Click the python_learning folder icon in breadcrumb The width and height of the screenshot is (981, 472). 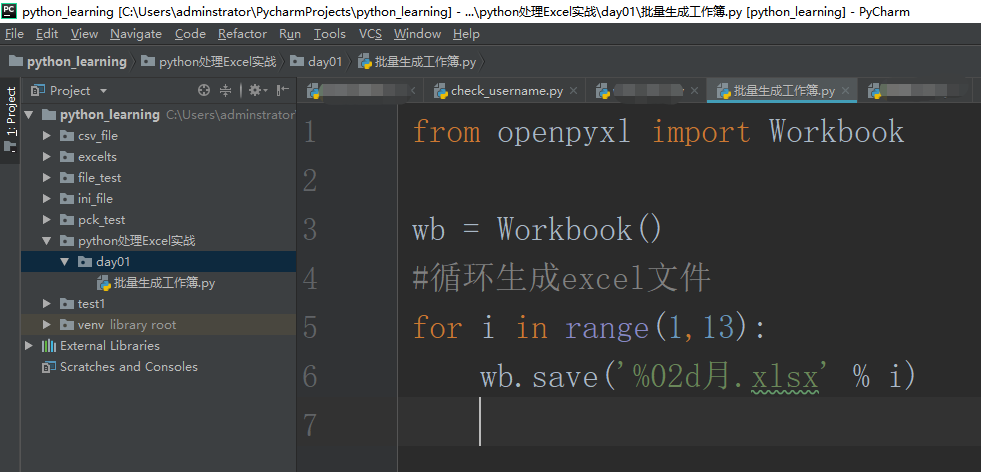coord(16,61)
